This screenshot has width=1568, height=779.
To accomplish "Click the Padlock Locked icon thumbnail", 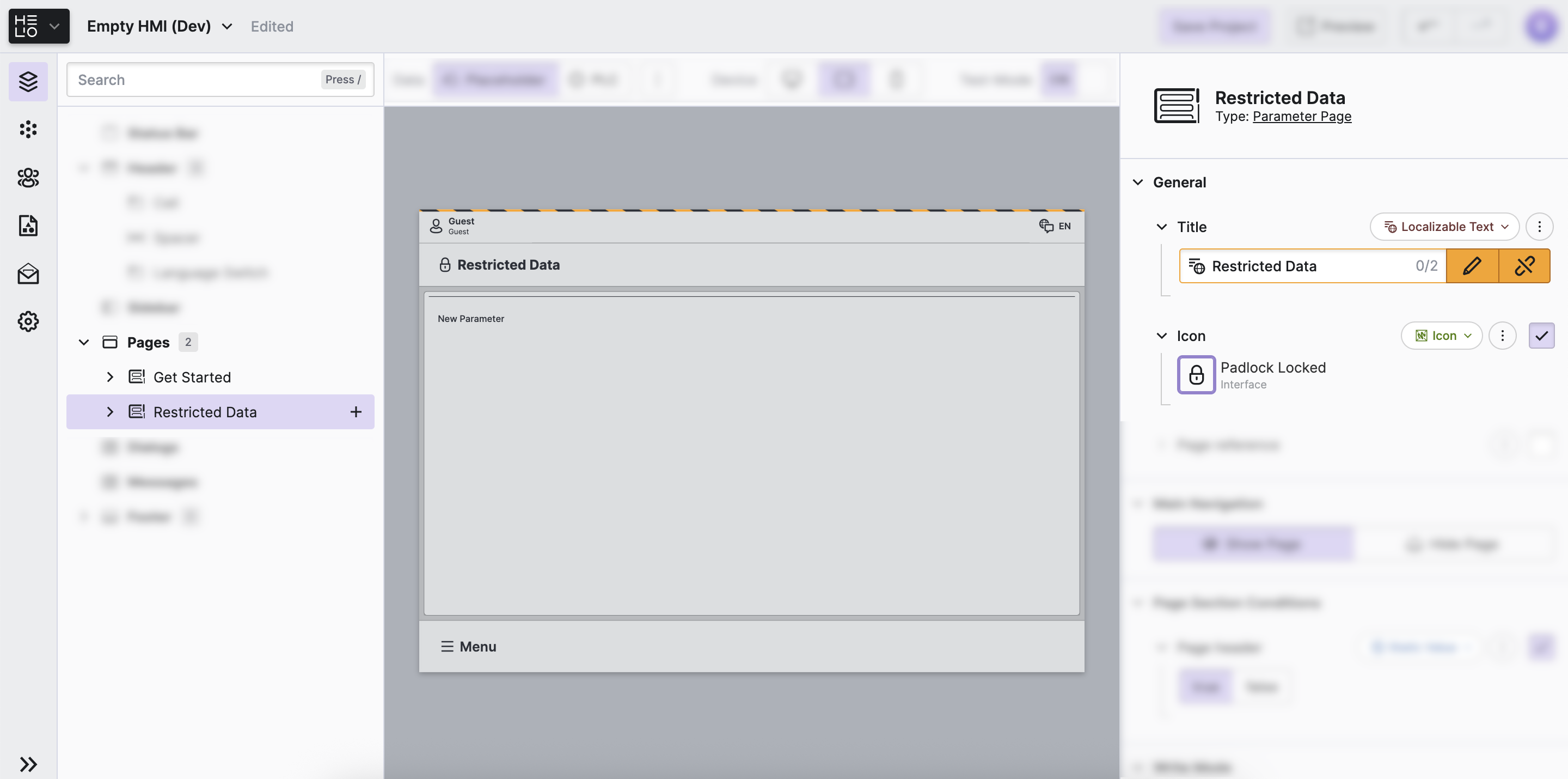I will (1196, 375).
